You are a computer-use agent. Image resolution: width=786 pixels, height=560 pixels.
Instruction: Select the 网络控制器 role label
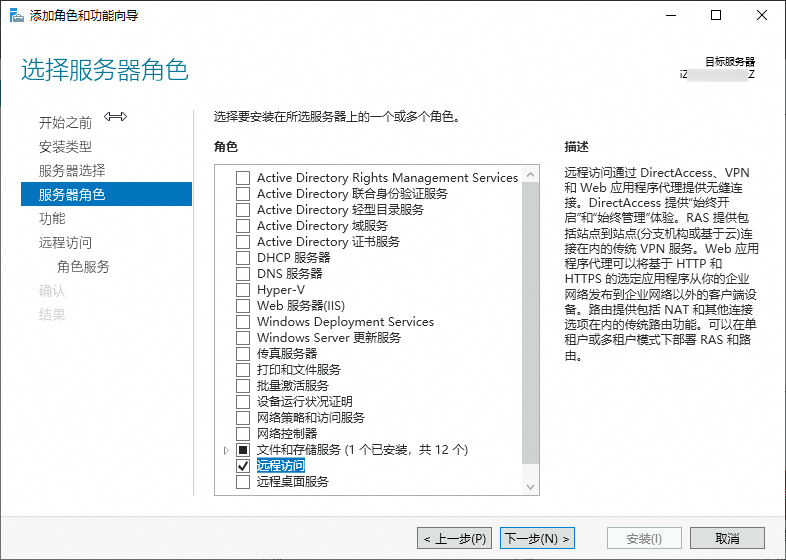pos(287,434)
